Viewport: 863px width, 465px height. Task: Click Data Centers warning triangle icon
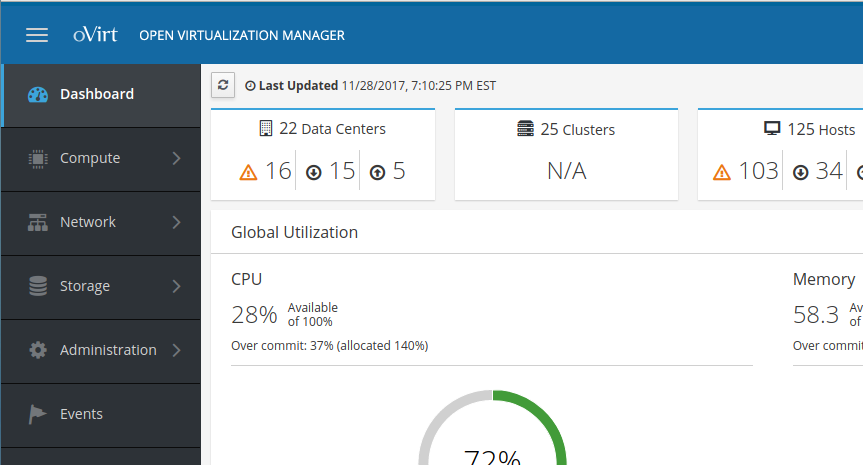pos(249,172)
